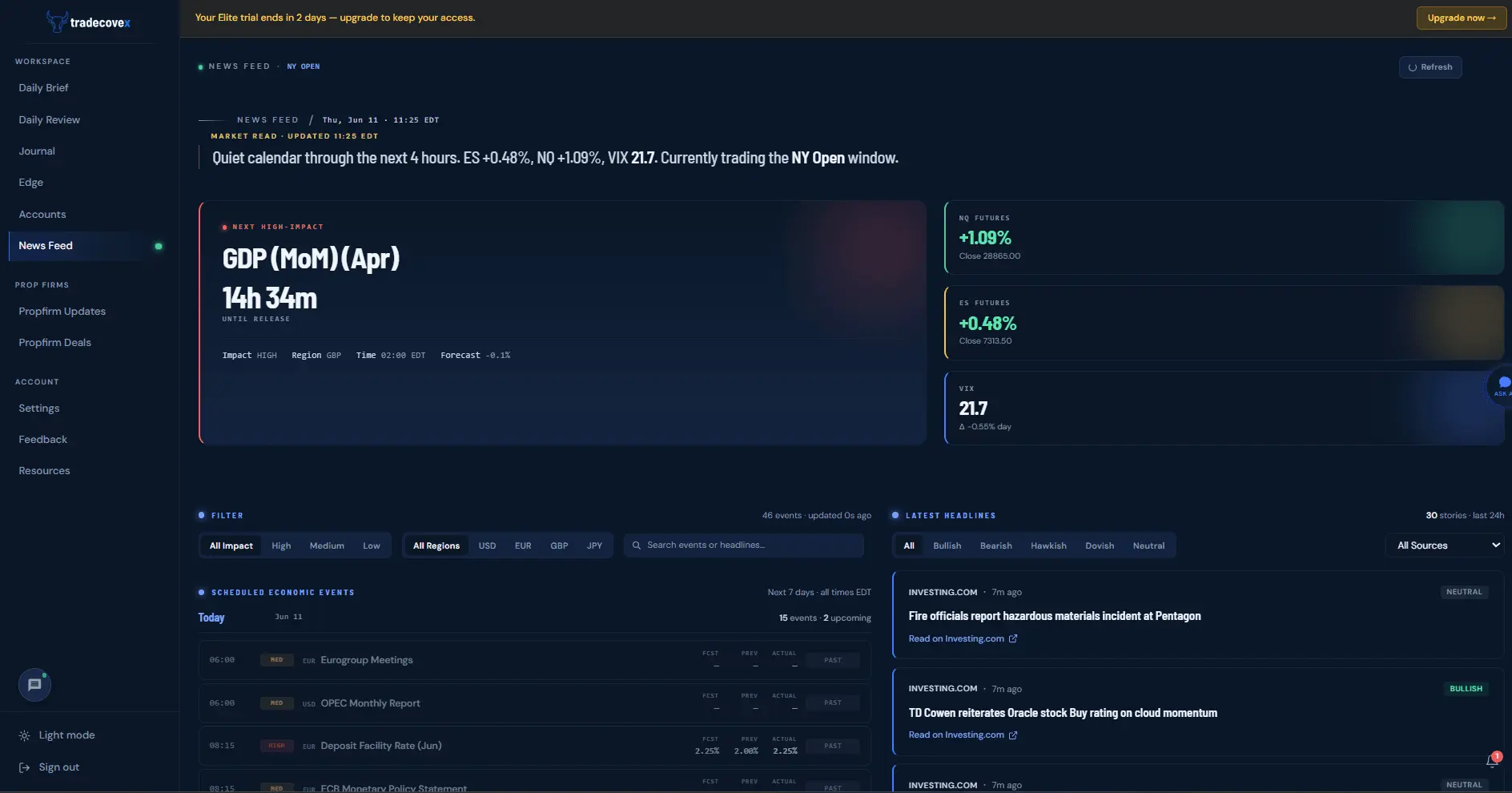The width and height of the screenshot is (1512, 793).
Task: Click the BULLISH tag on Oracle story
Action: tap(1466, 689)
